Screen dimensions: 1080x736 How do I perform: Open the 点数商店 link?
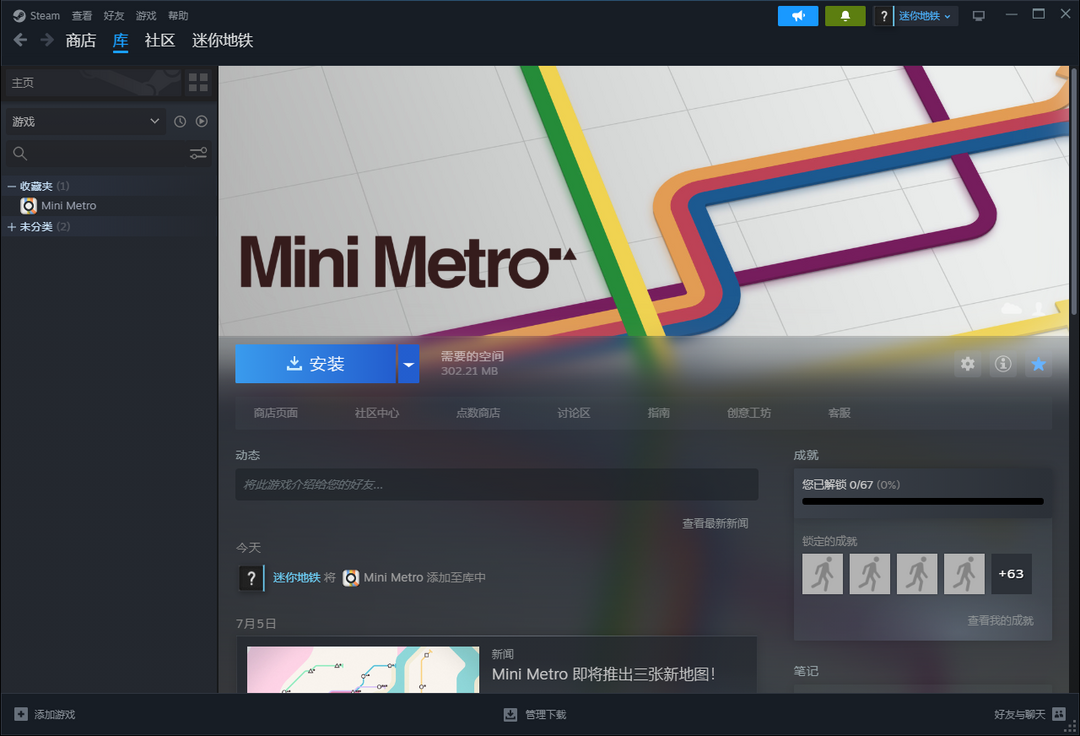pyautogui.click(x=478, y=413)
